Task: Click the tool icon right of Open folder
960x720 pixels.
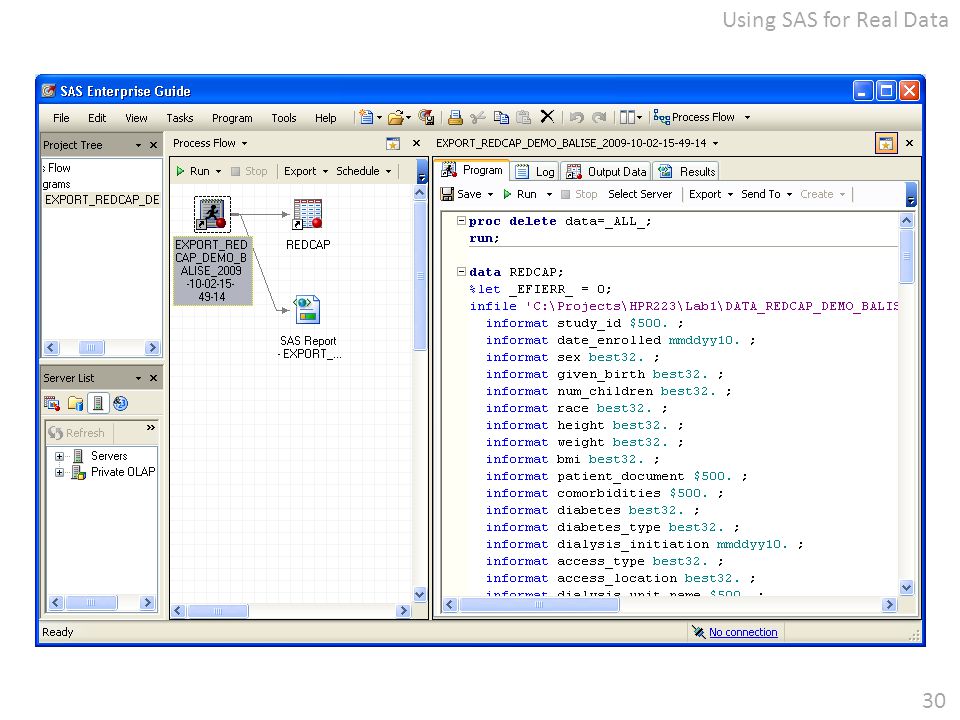Action: 426,117
